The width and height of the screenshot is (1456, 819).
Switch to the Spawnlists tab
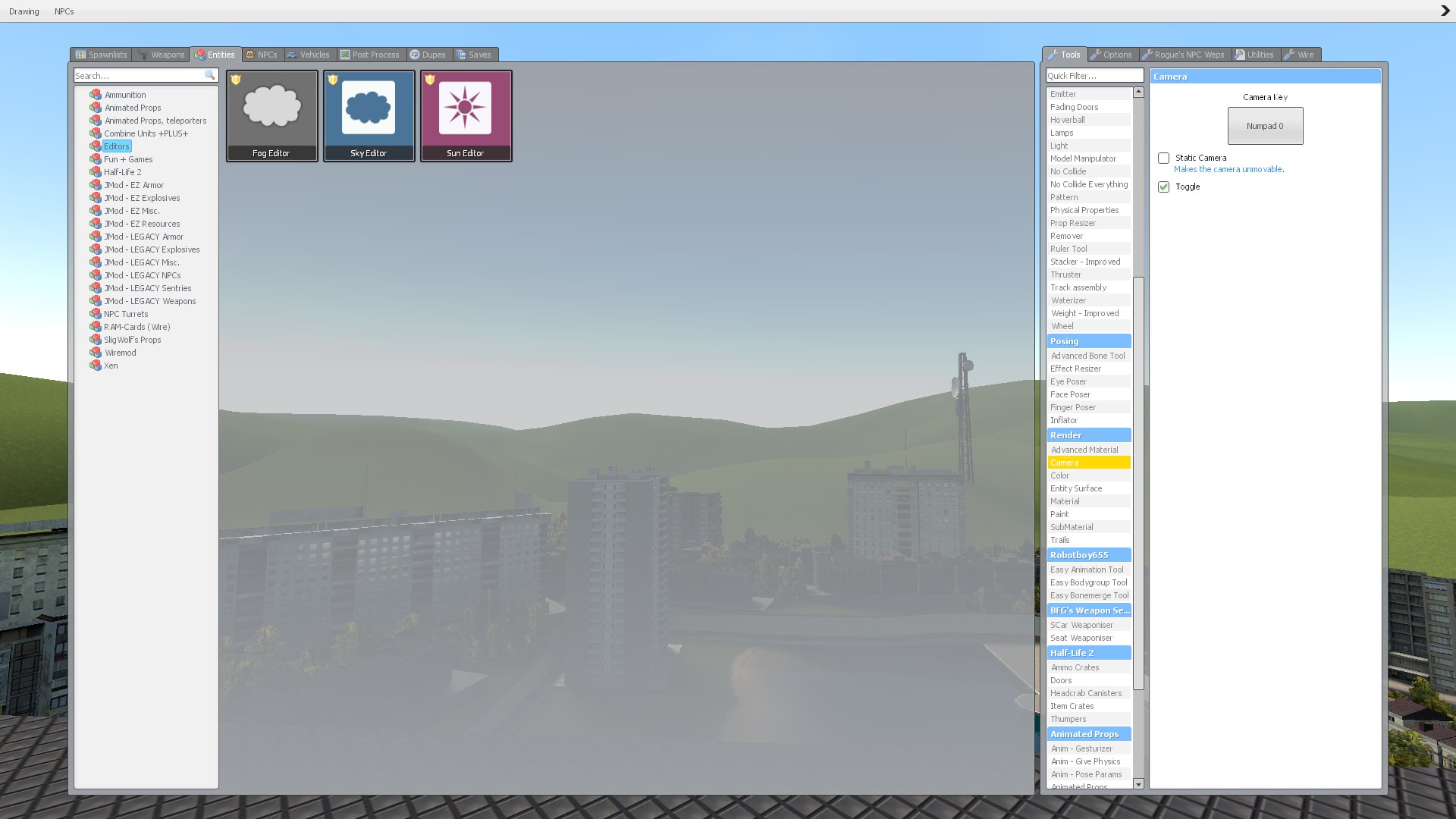point(101,55)
